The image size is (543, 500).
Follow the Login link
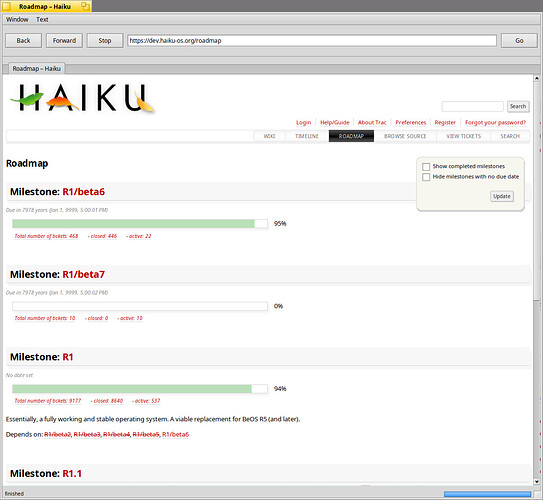pyautogui.click(x=303, y=123)
